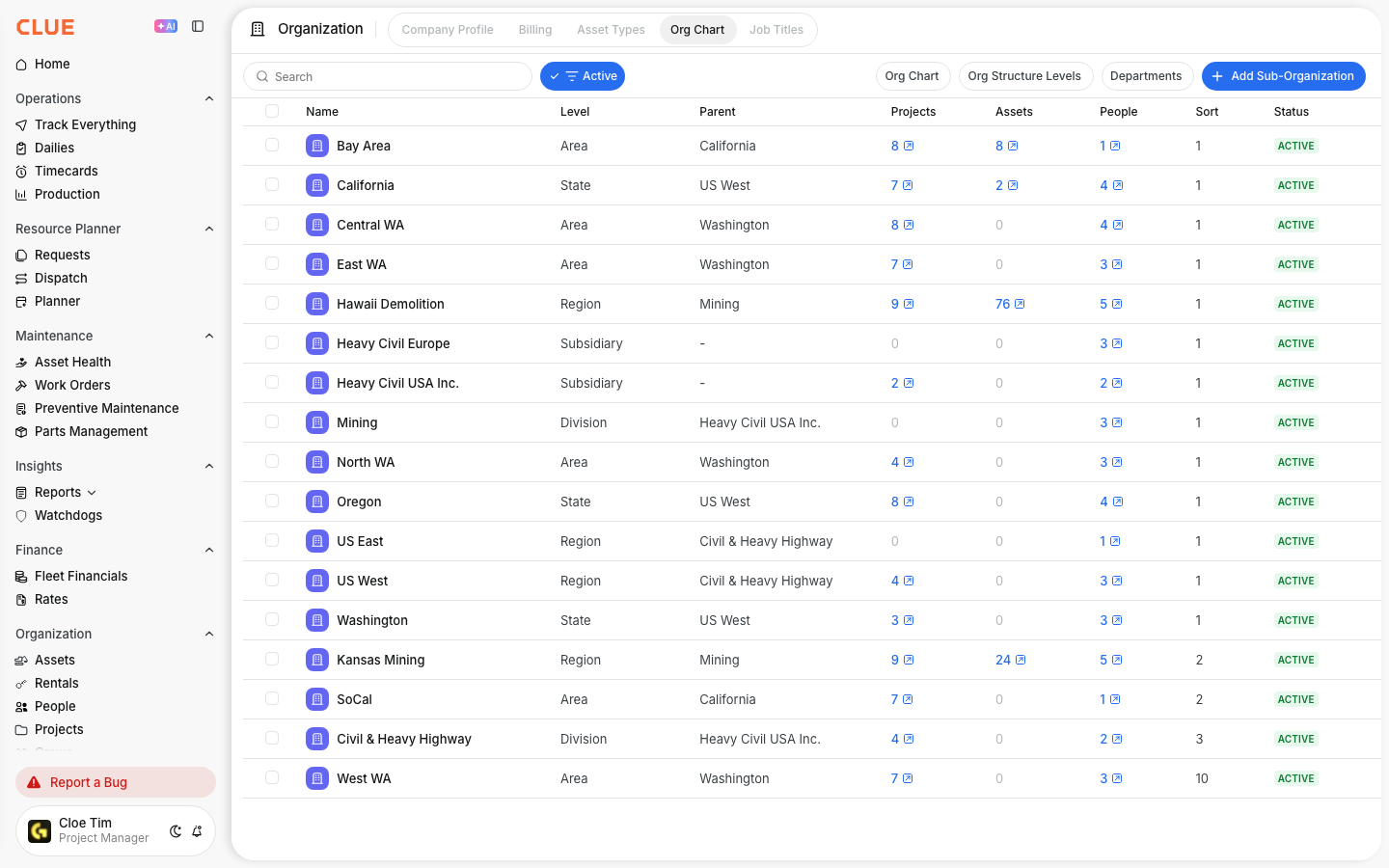Click Add Sub-Organization button
This screenshot has width=1389, height=868.
point(1284,76)
